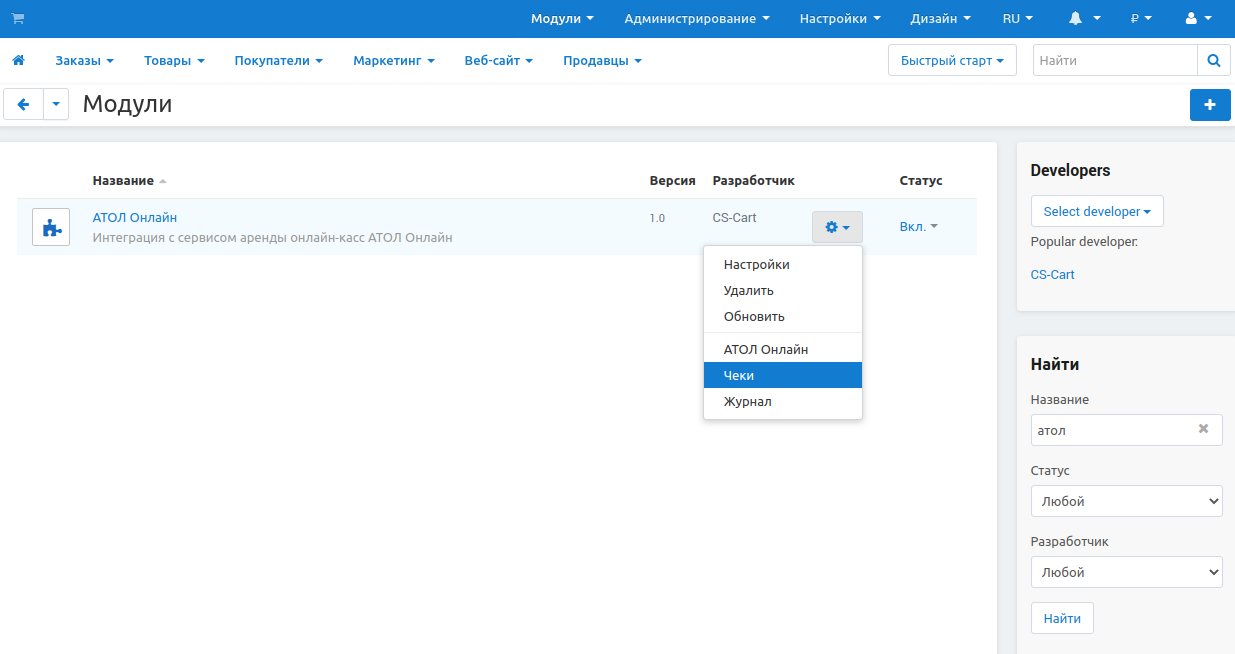Image resolution: width=1235 pixels, height=654 pixels.
Task: Clear the Название search field
Action: [x=1203, y=429]
